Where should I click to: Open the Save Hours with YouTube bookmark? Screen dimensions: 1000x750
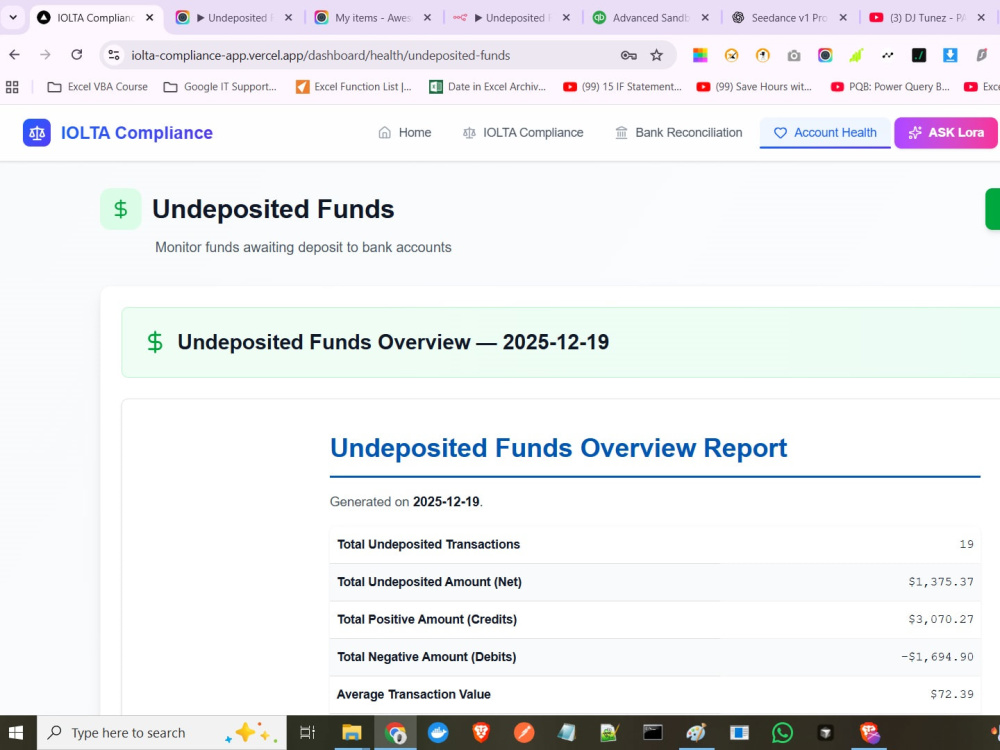click(x=754, y=87)
